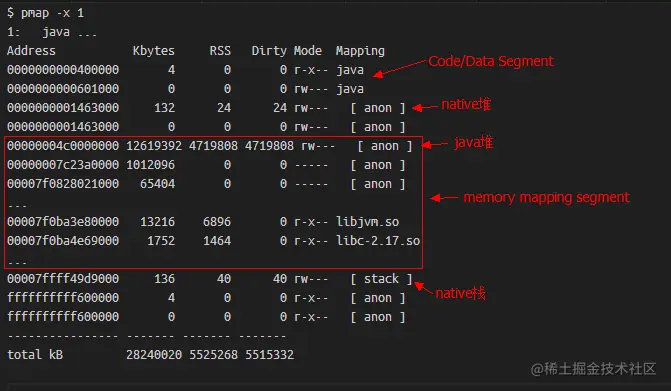Select address 00007ffff49d9000
This screenshot has height=391, width=671.
pos(63,279)
